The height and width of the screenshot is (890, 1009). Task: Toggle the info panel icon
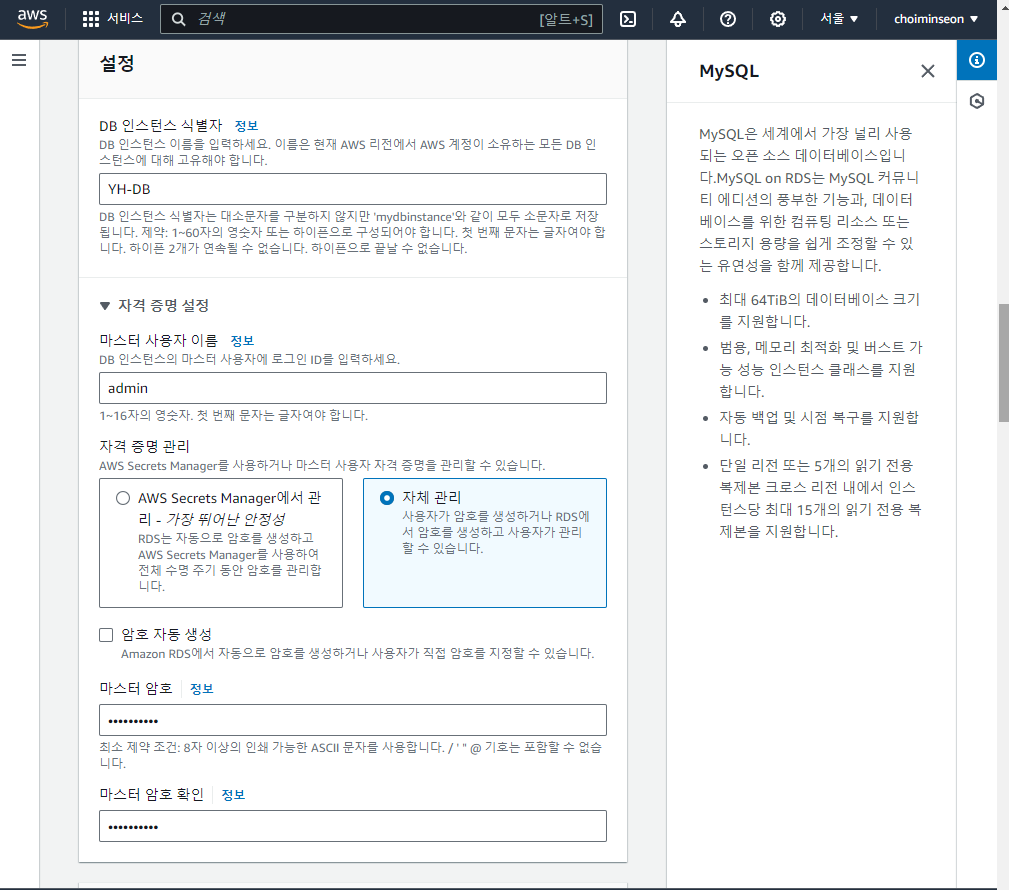click(977, 60)
